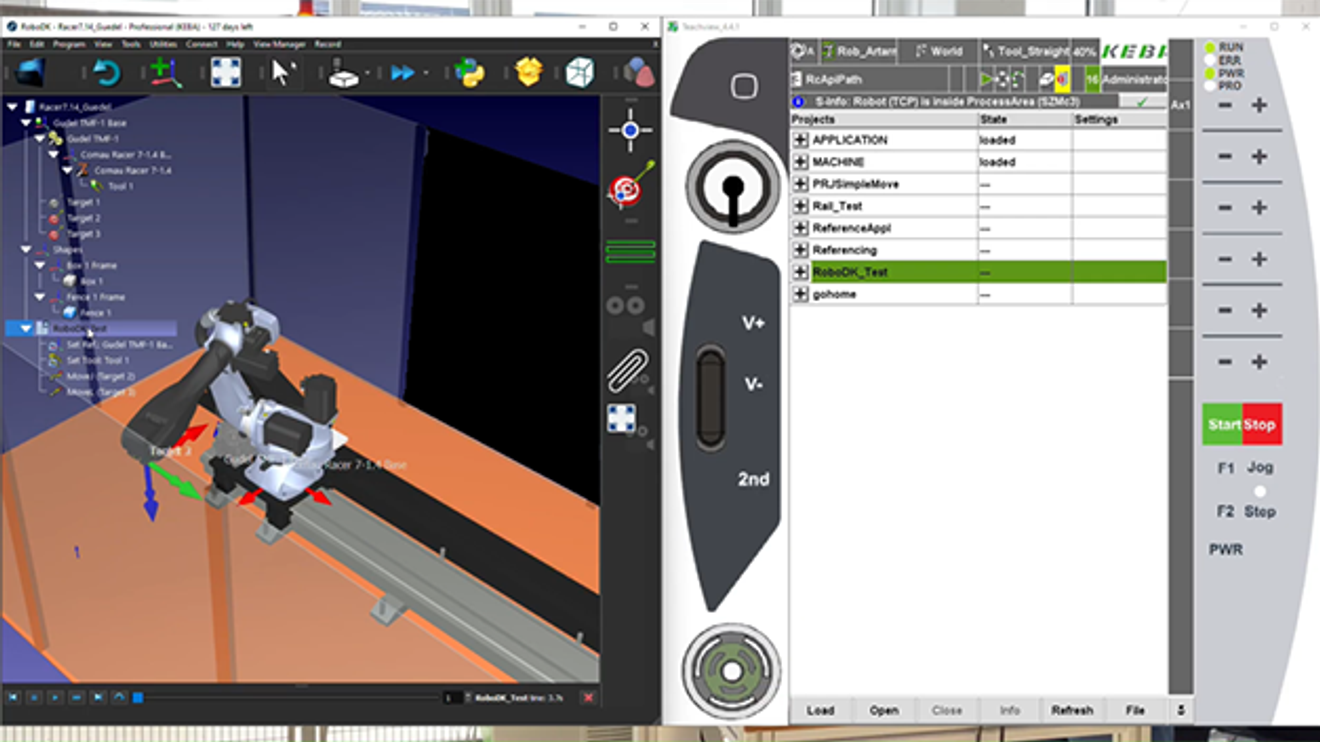The width and height of the screenshot is (1320, 742).
Task: Click the wireframe cube view icon
Action: [580, 72]
